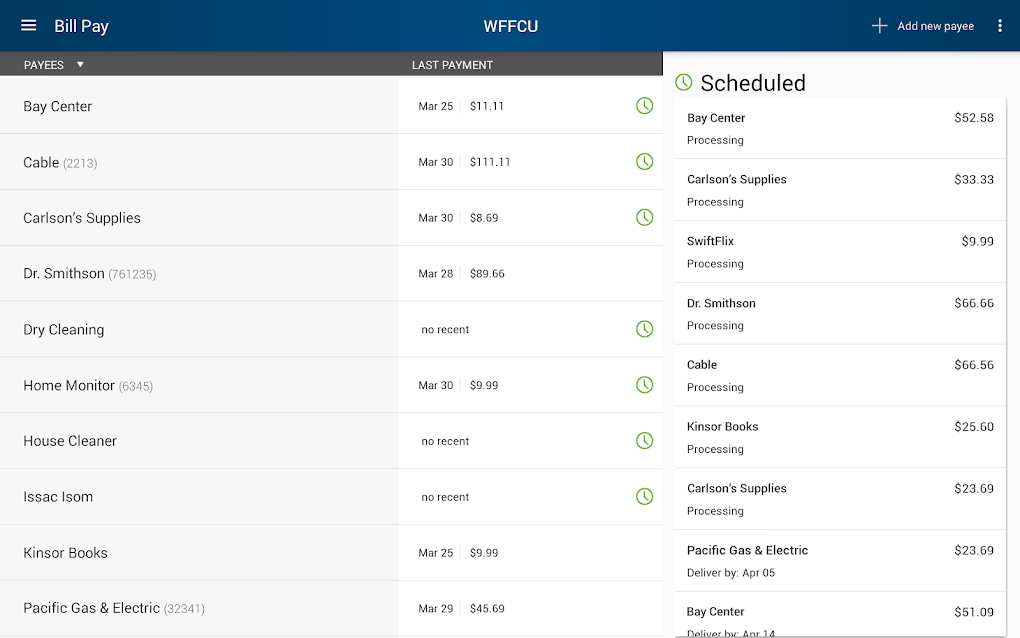Click the clock icon beside Bay Center's payment
The width and height of the screenshot is (1020, 638).
tap(644, 105)
